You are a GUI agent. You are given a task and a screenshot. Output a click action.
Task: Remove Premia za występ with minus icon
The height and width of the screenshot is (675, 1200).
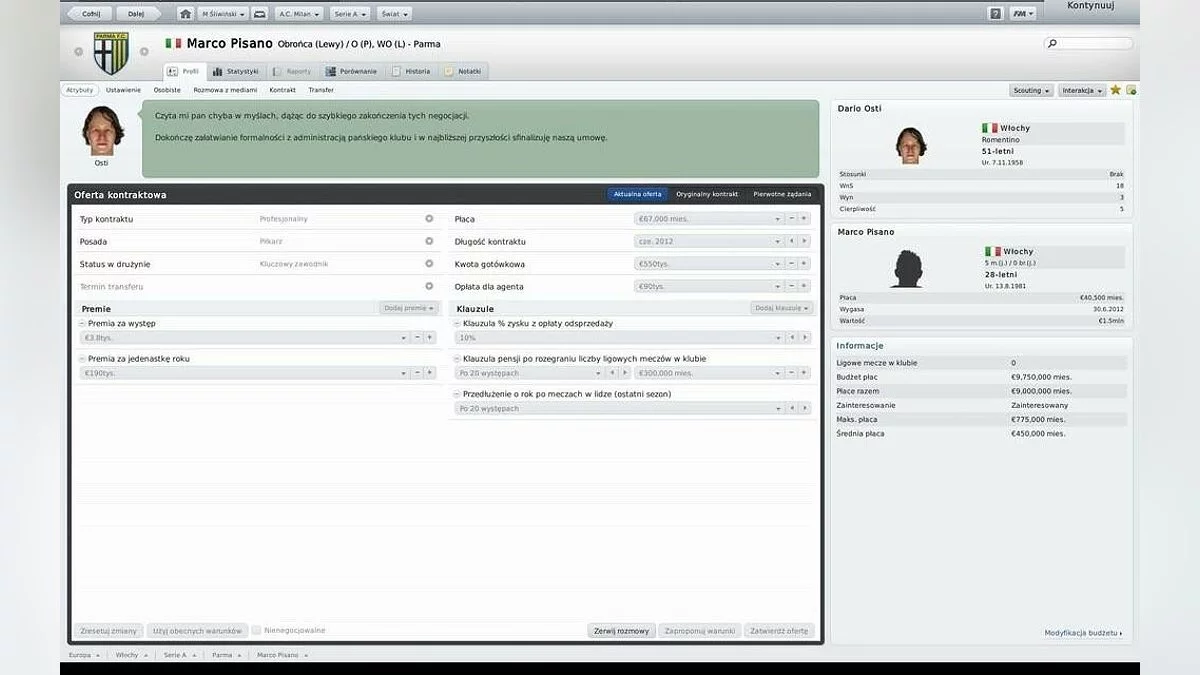[x=82, y=324]
